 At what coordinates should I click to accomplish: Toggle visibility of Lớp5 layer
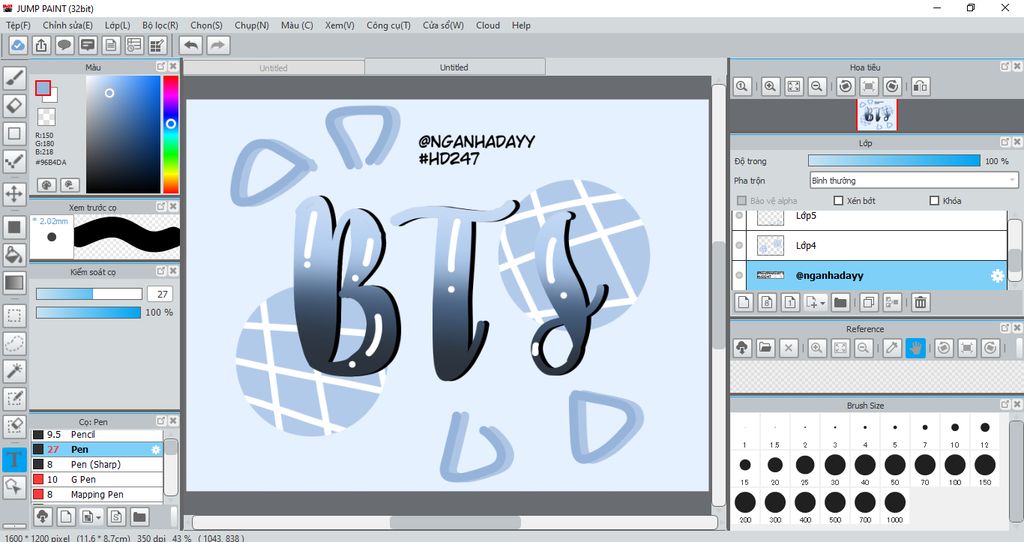click(739, 215)
